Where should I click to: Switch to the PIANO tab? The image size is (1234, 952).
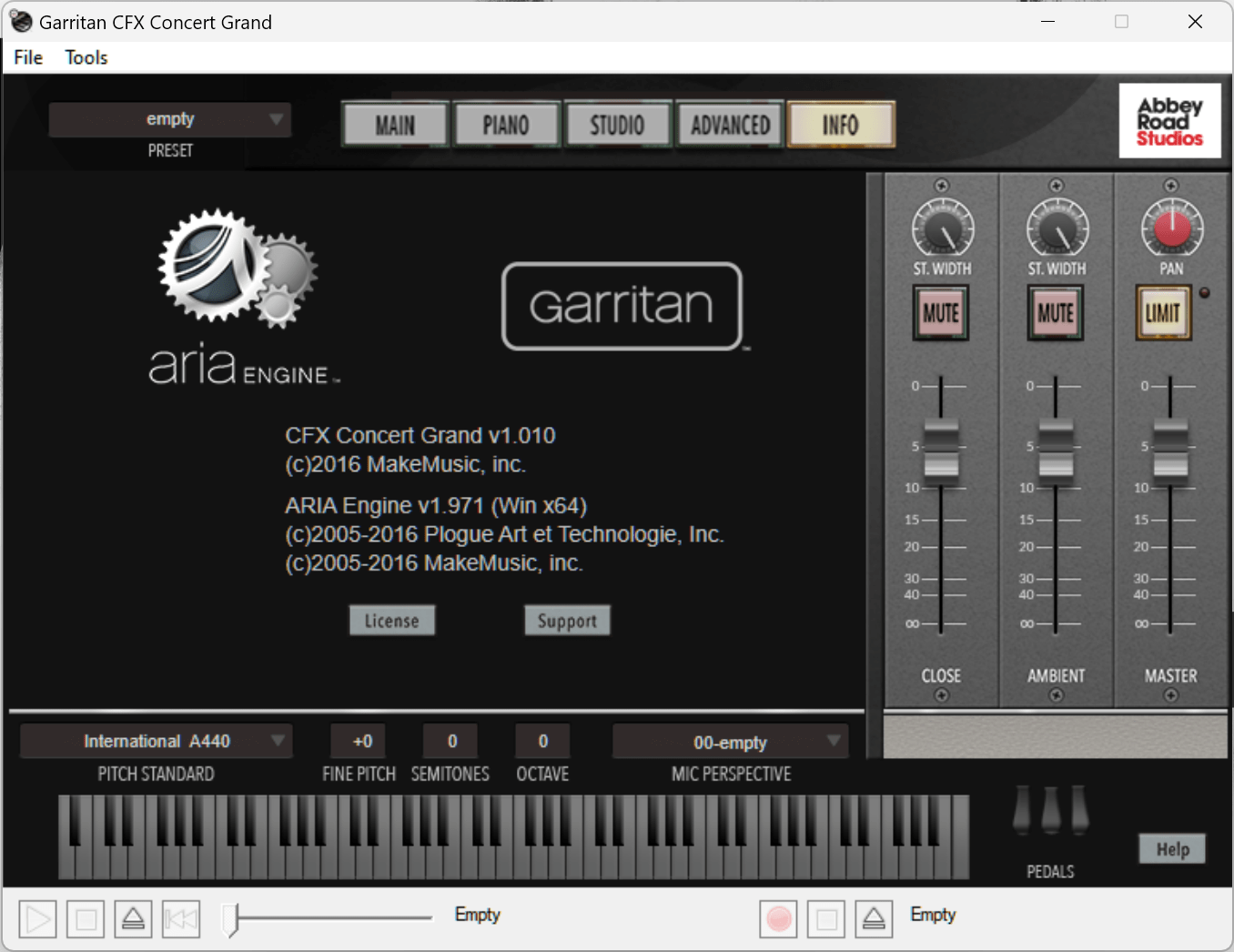point(507,124)
